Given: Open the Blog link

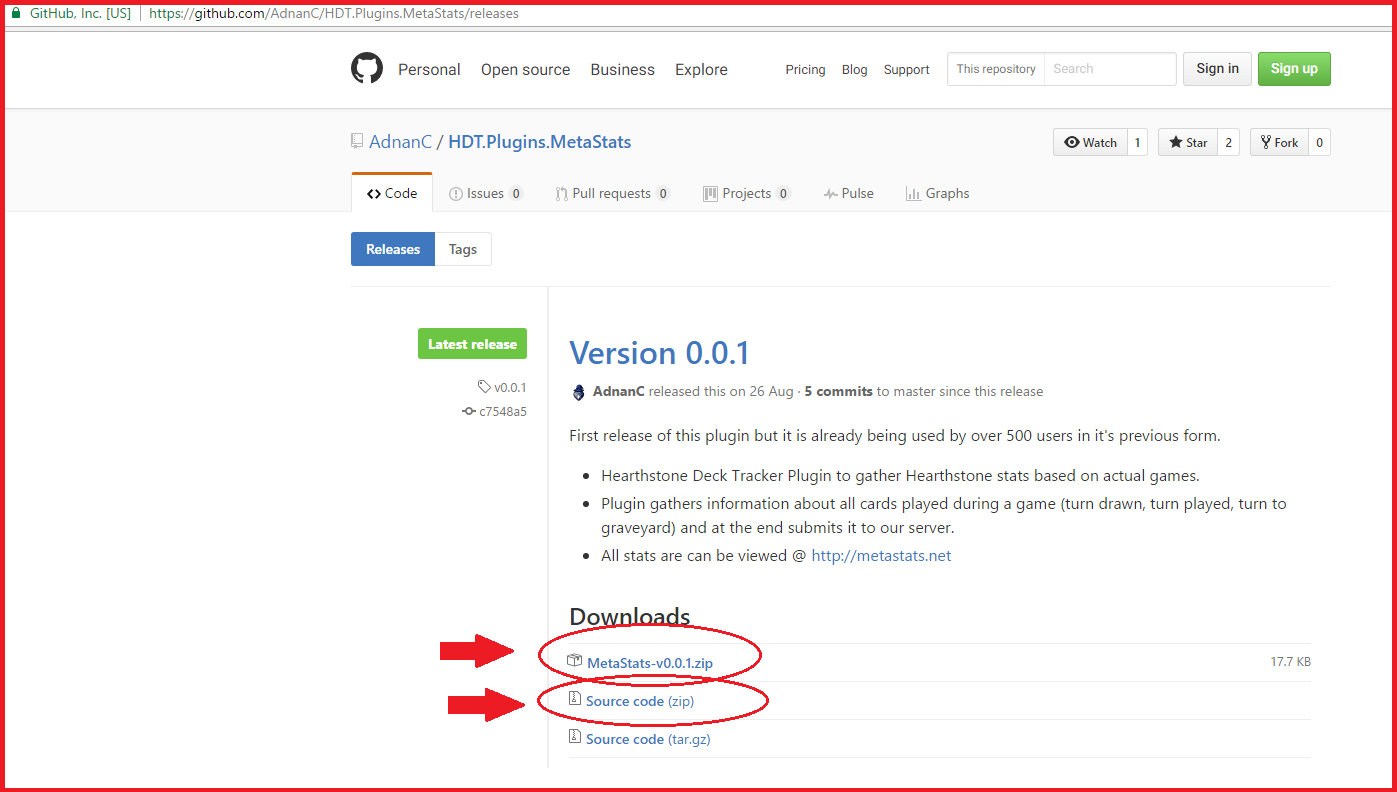Looking at the screenshot, I should 854,70.
